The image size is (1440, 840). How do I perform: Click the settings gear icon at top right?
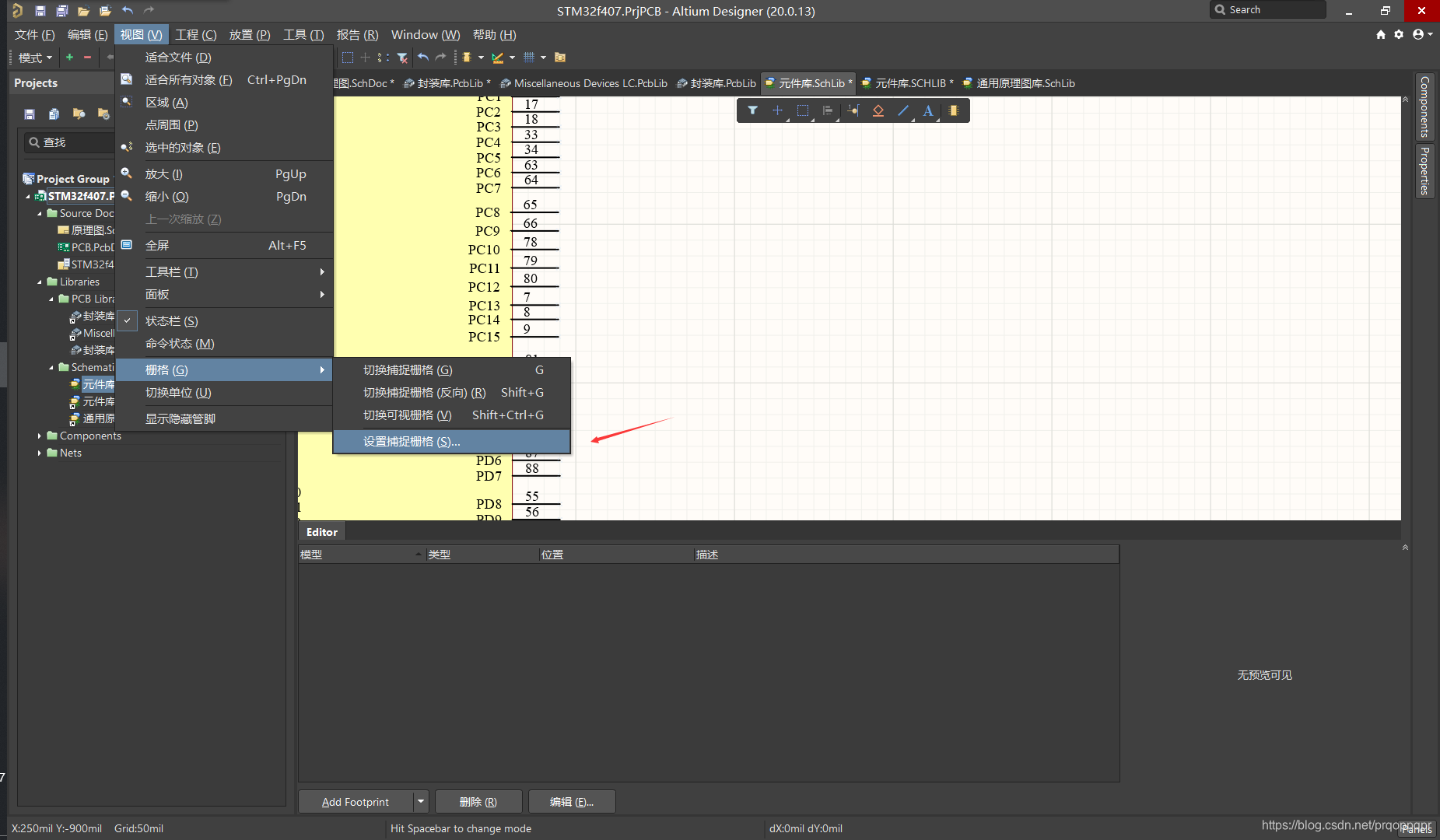[1399, 34]
